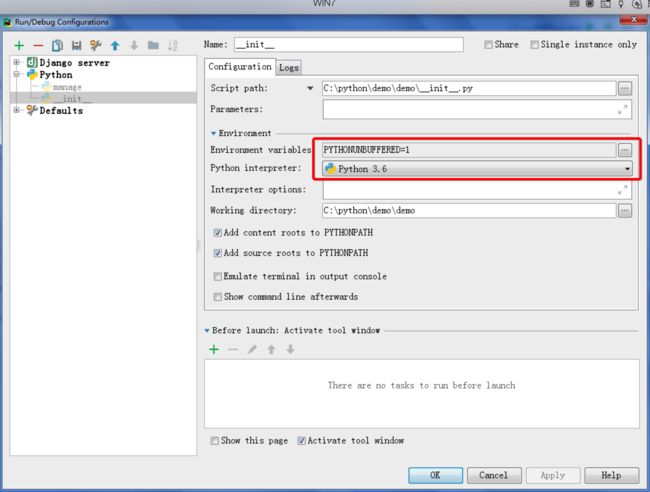This screenshot has width=650, height=492.
Task: Collapse the Before launch section
Action: (x=207, y=331)
